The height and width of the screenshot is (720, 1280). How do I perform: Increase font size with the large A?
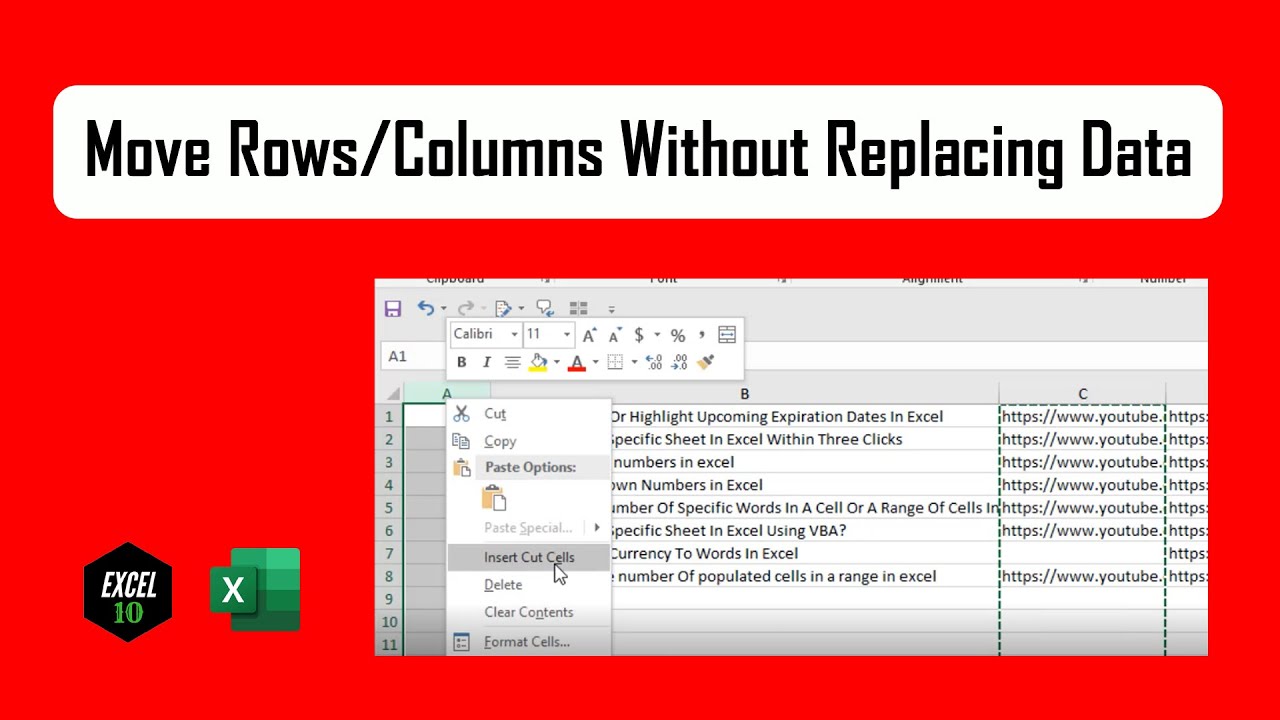click(x=590, y=335)
